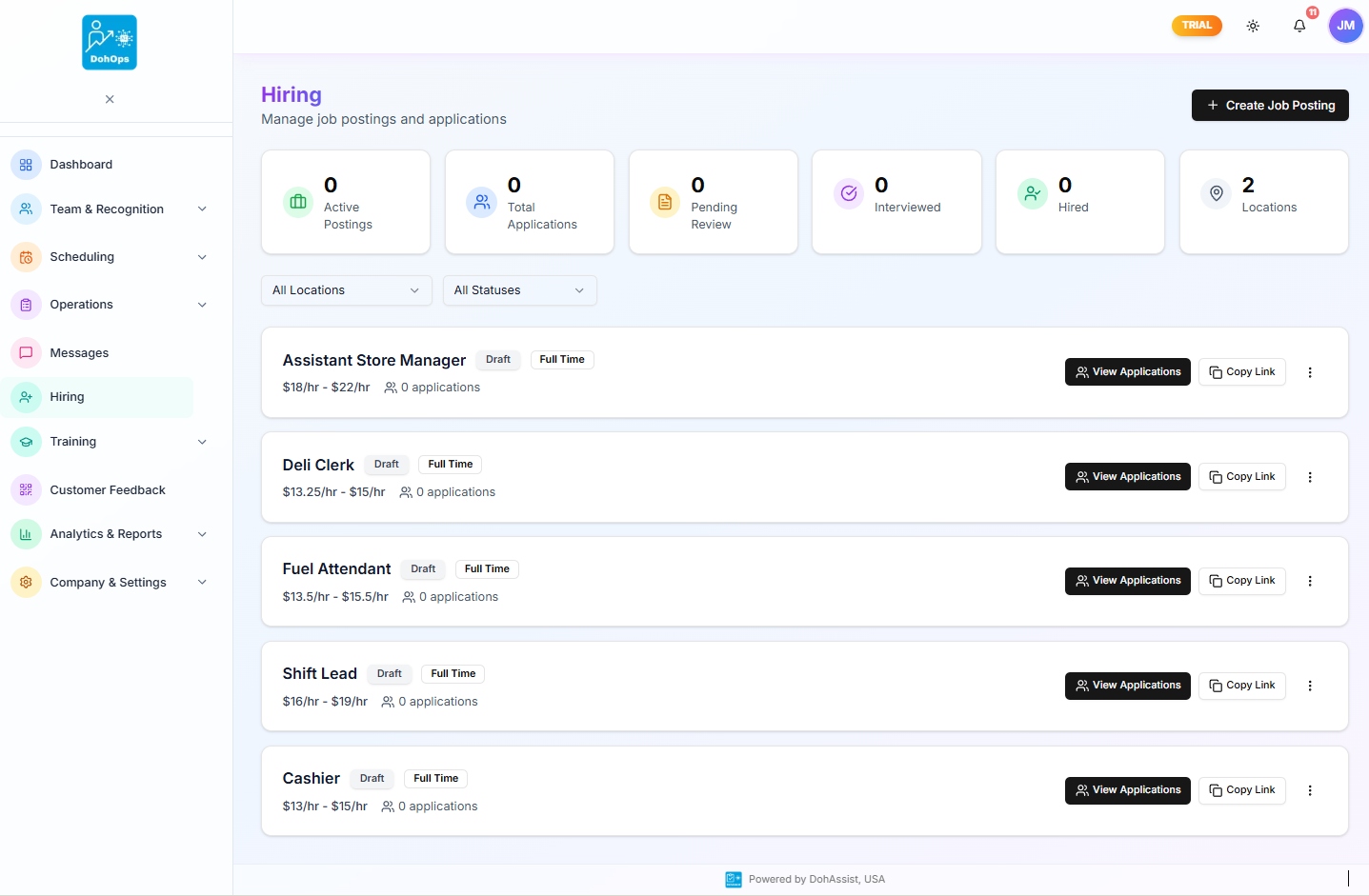
Task: Toggle dark mode with the sun icon
Action: coord(1253,26)
